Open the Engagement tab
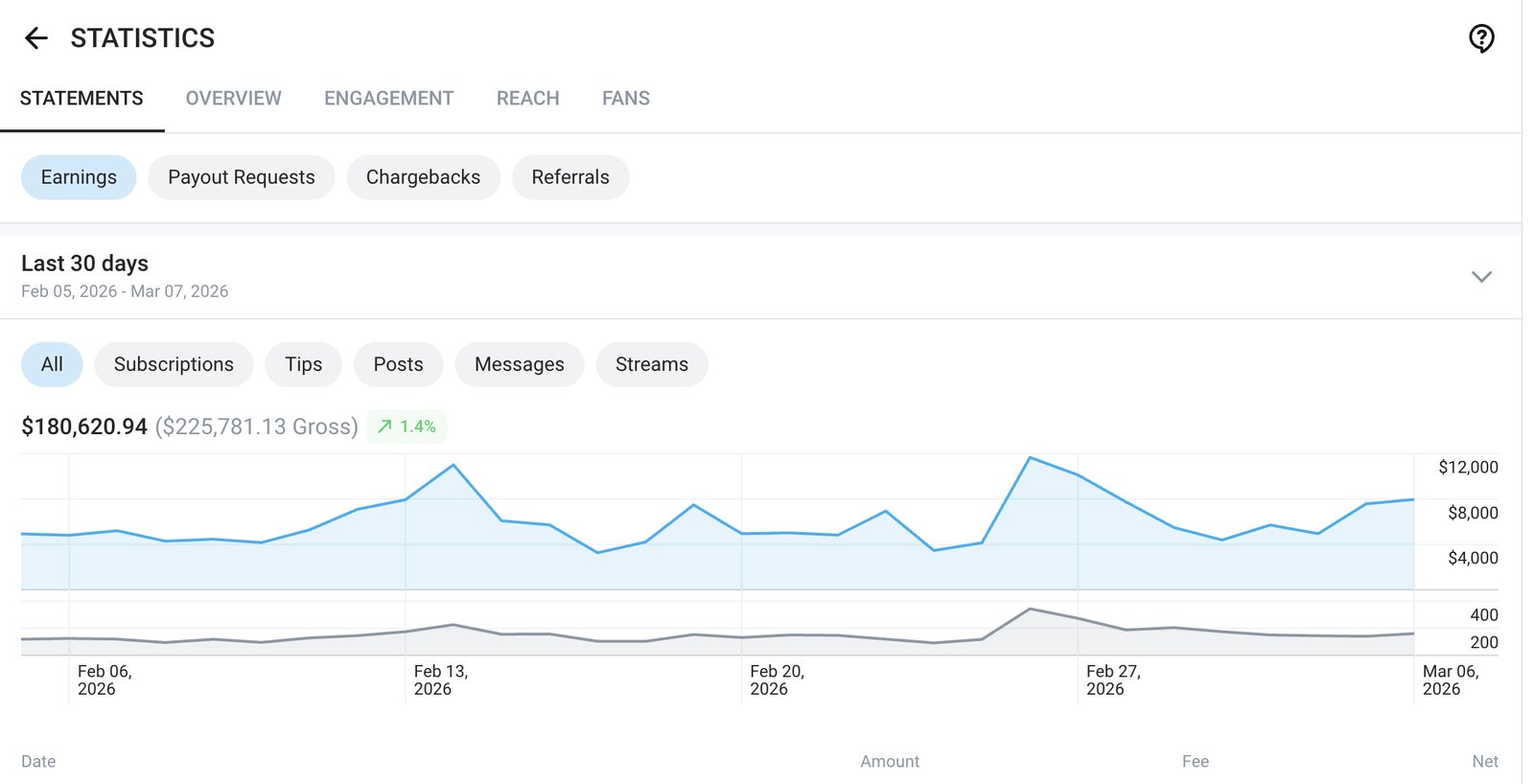The height and width of the screenshot is (784, 1534). [x=388, y=99]
